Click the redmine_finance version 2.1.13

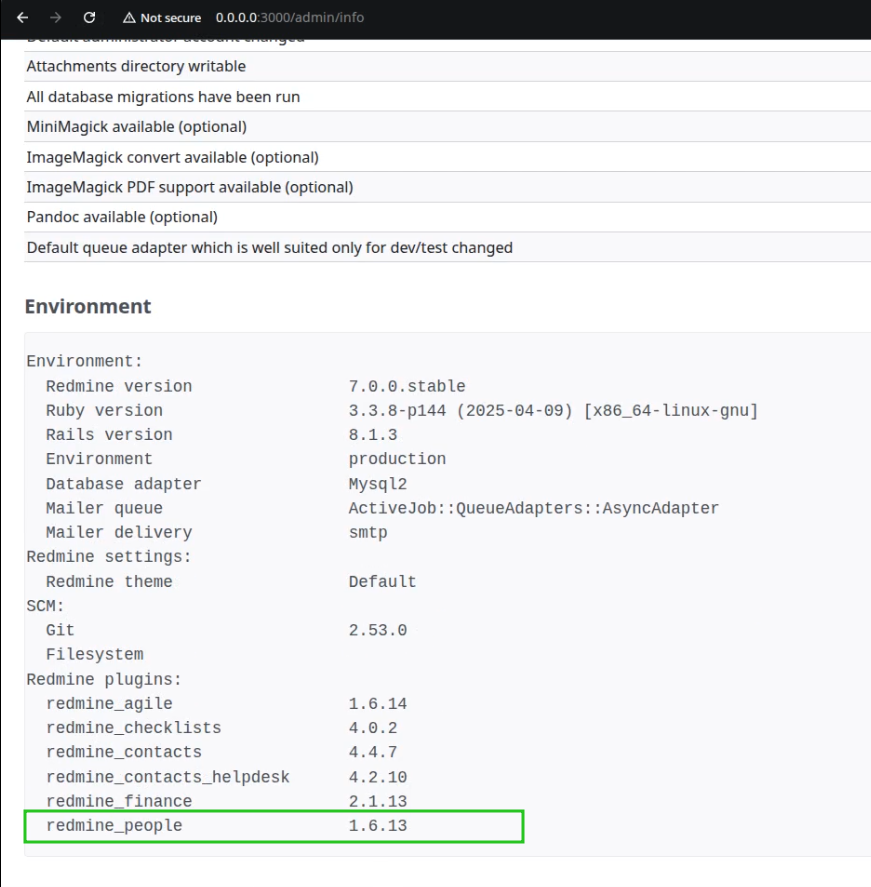point(378,802)
